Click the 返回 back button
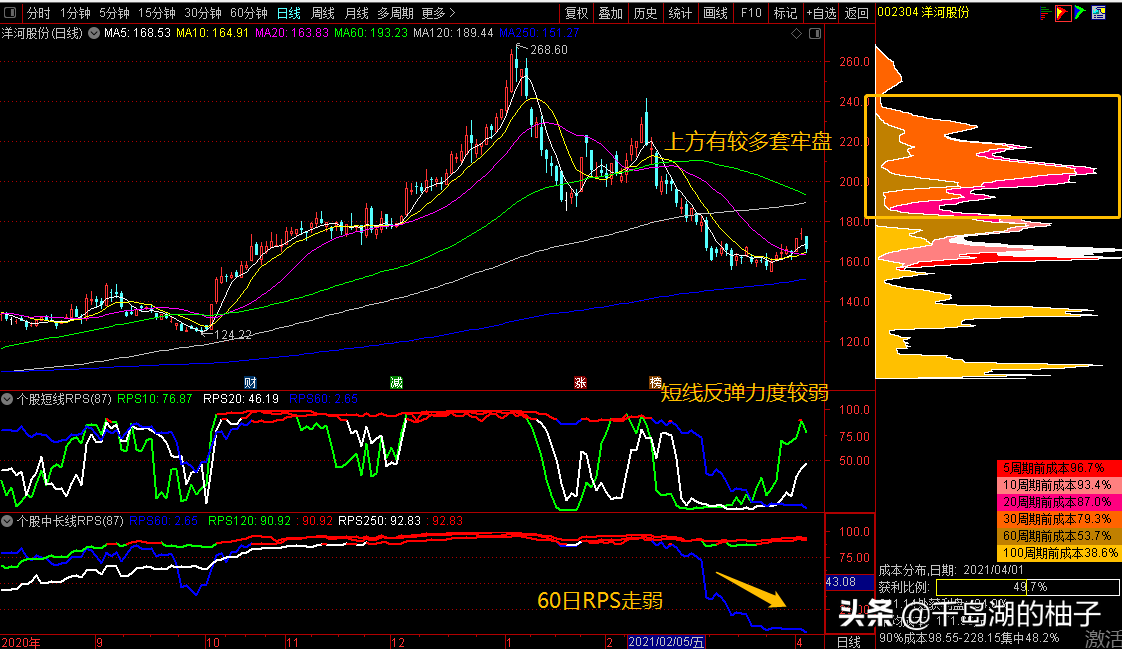The height and width of the screenshot is (649, 1122). click(857, 13)
